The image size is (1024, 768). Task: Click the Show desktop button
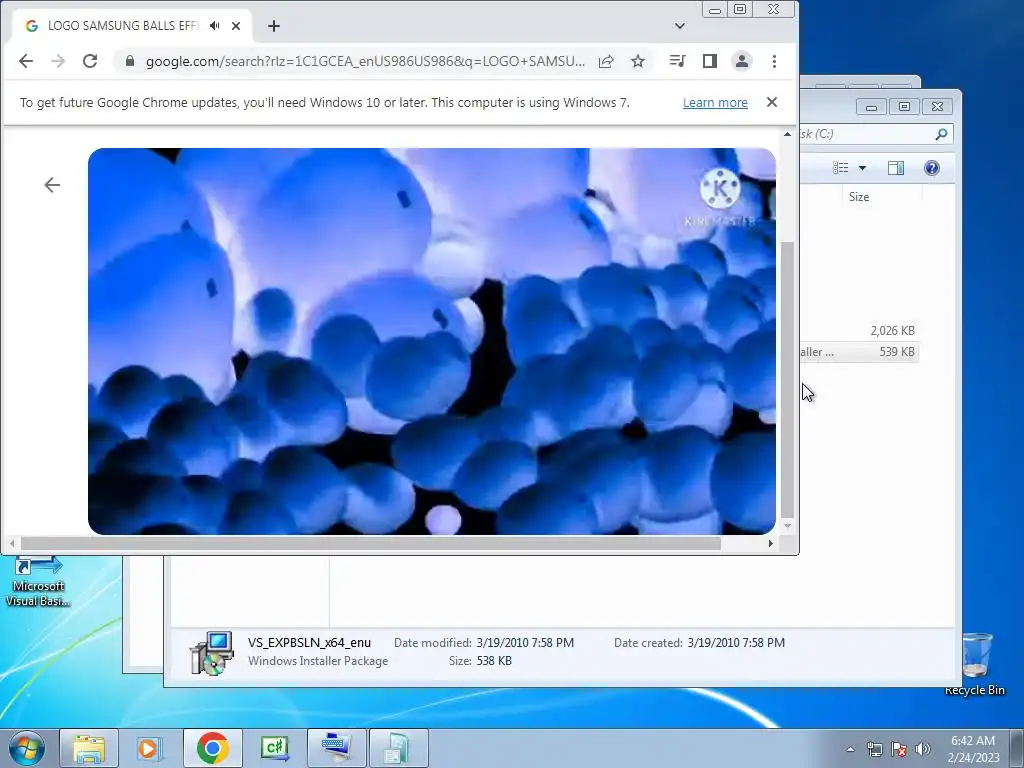point(1017,748)
